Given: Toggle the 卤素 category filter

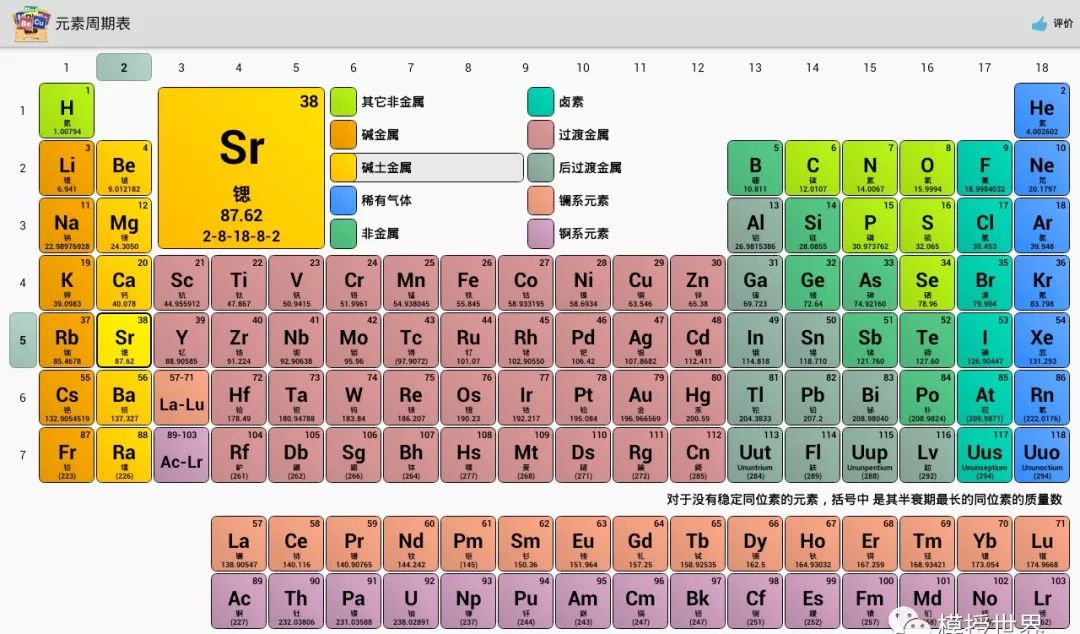Looking at the screenshot, I should tap(570, 102).
